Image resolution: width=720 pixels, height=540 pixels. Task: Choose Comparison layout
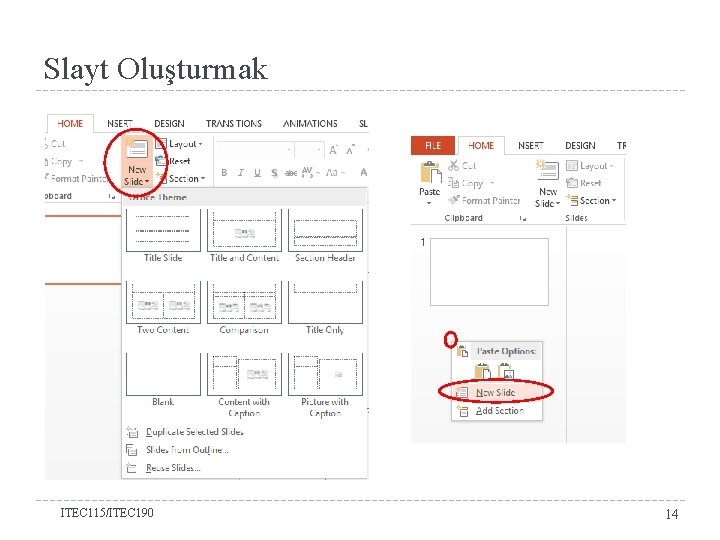244,308
